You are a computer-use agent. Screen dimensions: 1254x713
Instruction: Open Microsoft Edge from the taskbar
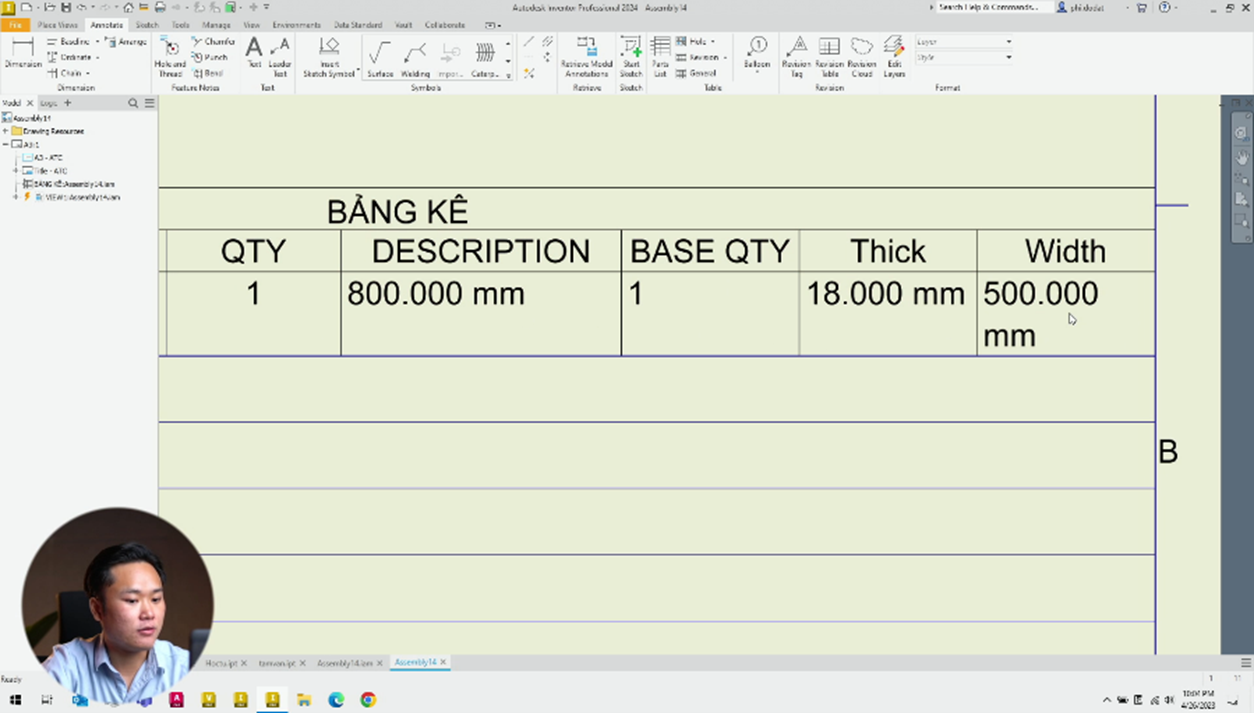pos(336,700)
